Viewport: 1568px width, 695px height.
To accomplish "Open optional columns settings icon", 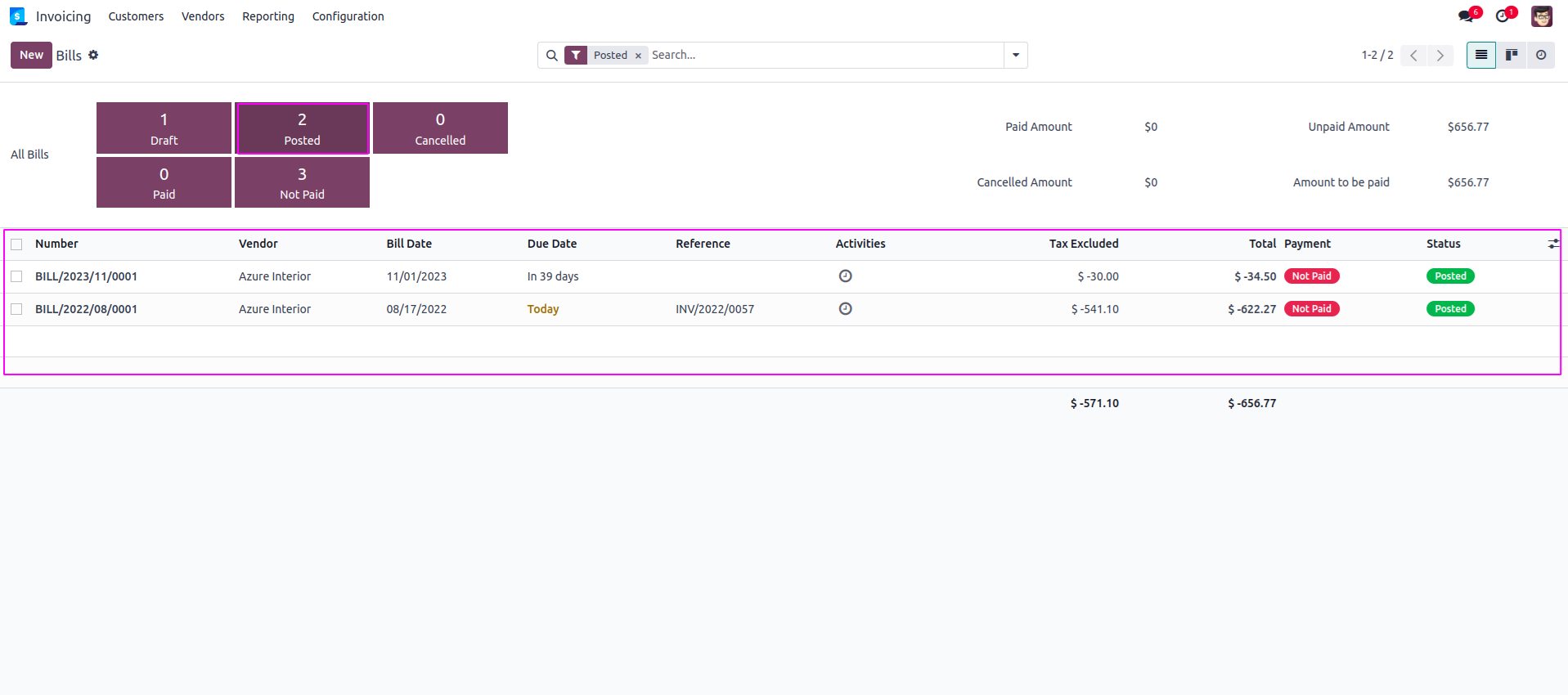I will click(x=1552, y=244).
